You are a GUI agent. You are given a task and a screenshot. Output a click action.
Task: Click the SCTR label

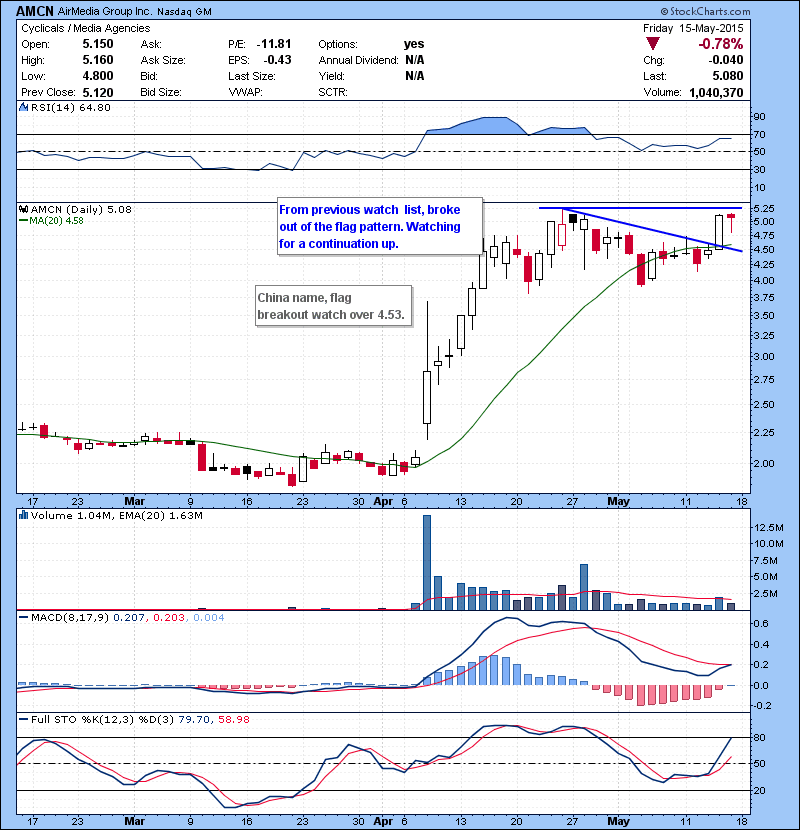click(x=332, y=92)
